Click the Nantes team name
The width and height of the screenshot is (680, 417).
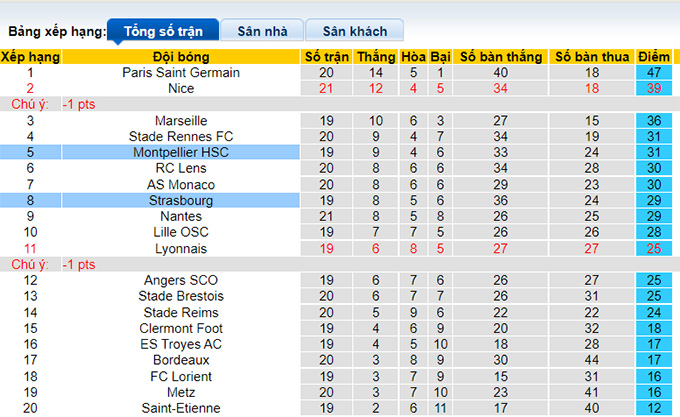tap(181, 216)
